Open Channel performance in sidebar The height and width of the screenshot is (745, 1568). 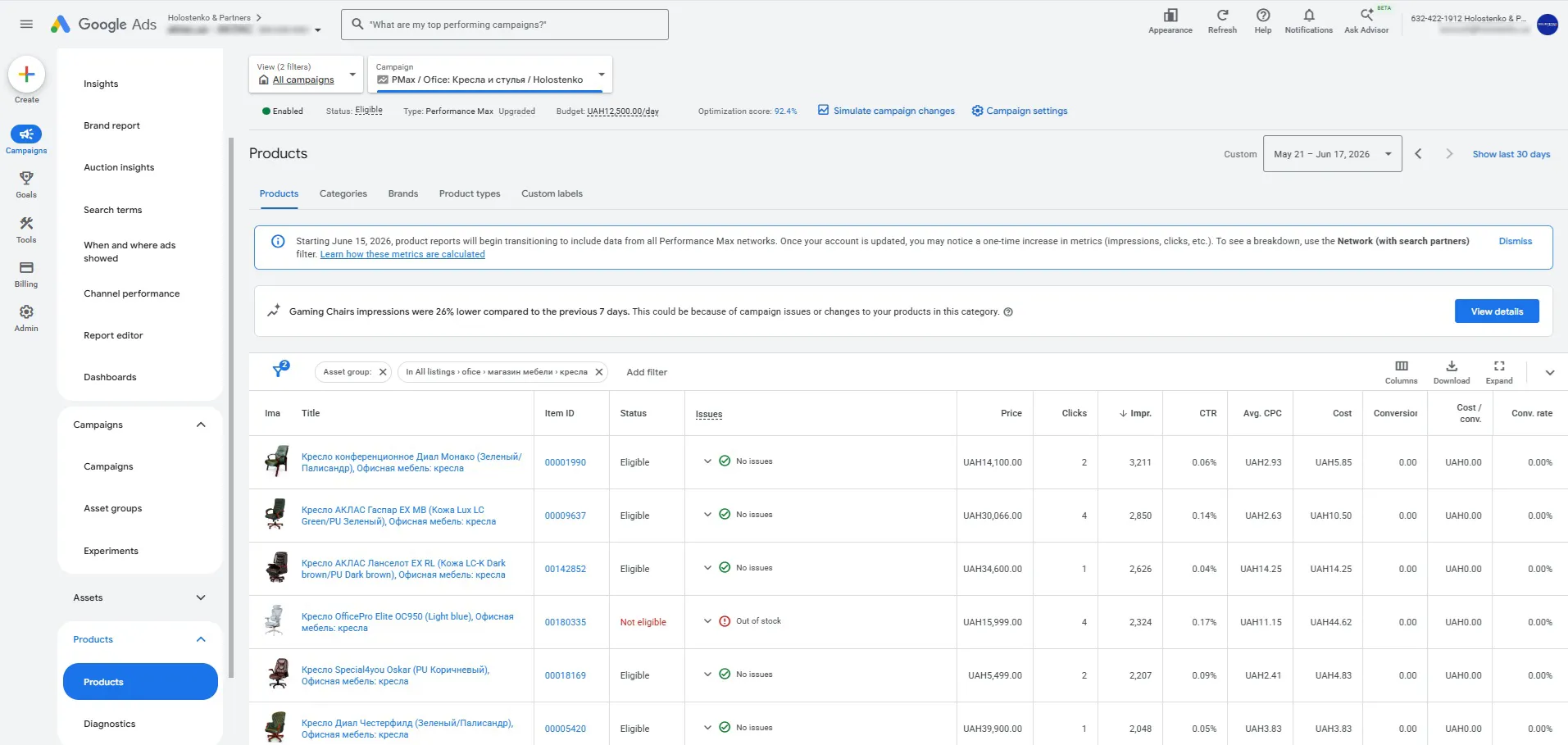[132, 293]
